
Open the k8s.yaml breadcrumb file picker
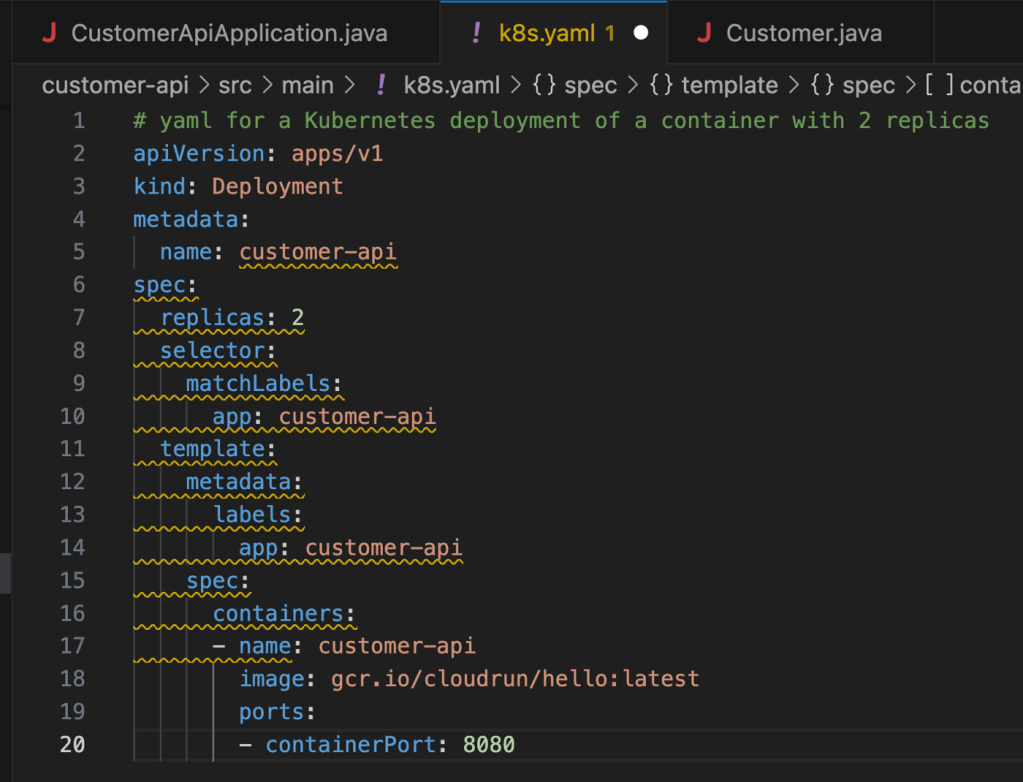pyautogui.click(x=451, y=85)
